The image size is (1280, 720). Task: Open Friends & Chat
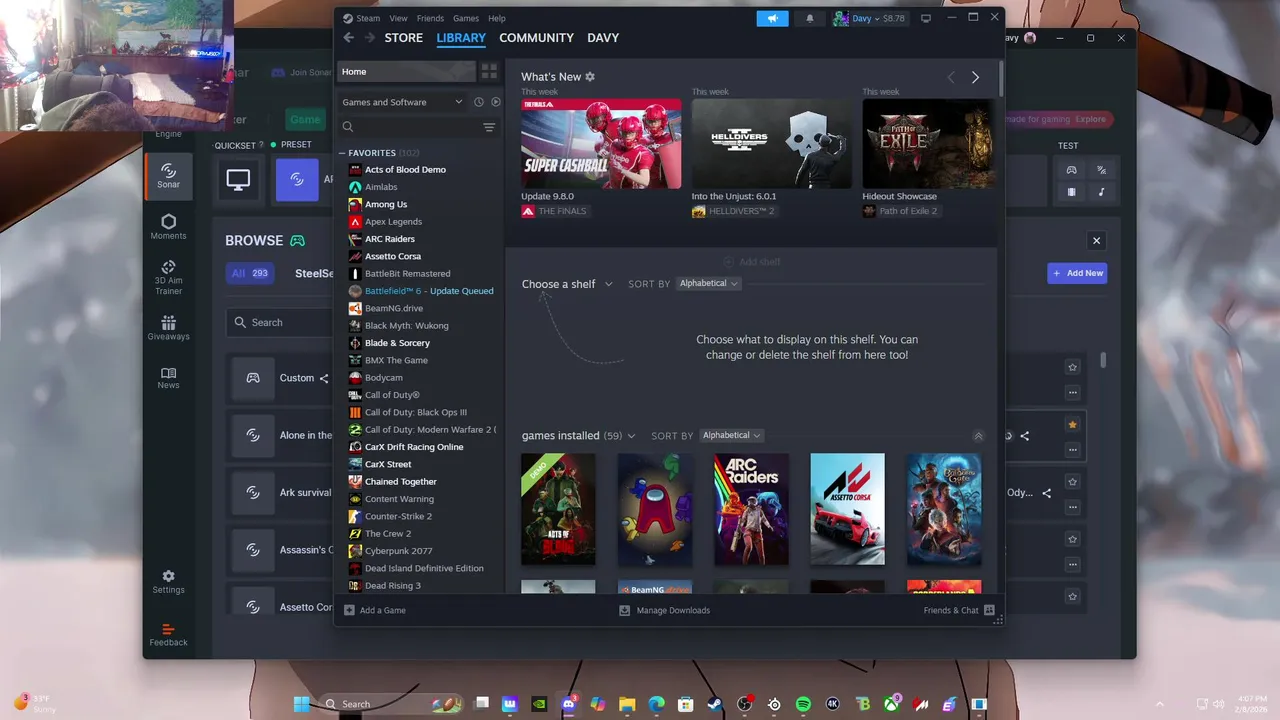click(x=958, y=610)
